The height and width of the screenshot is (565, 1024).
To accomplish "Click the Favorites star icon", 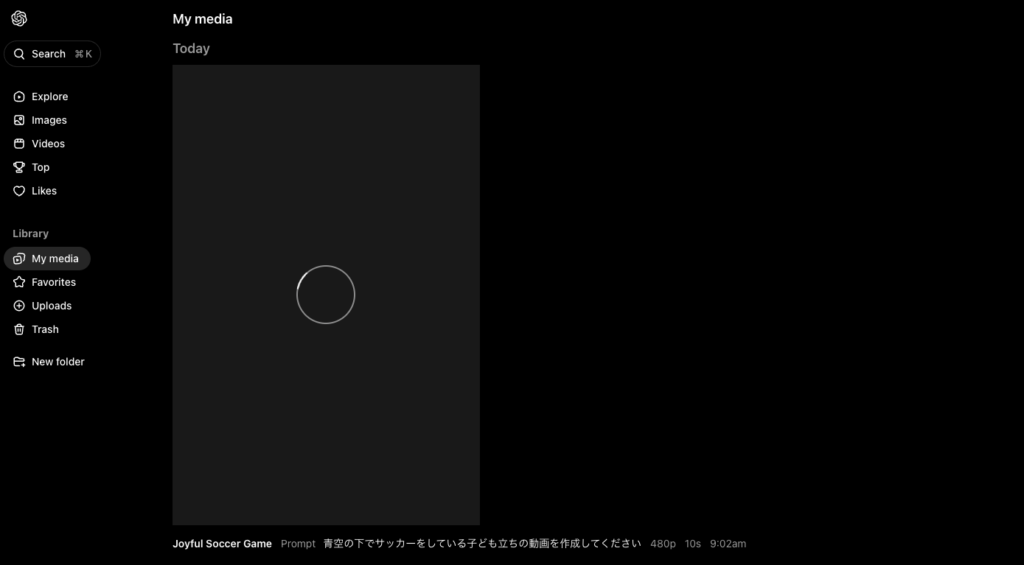I will [x=19, y=282].
